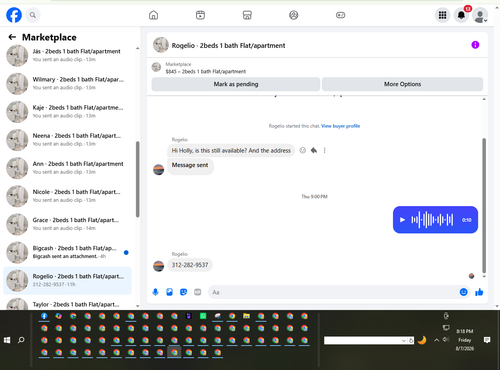Open the Ann conversation

(x=67, y=168)
